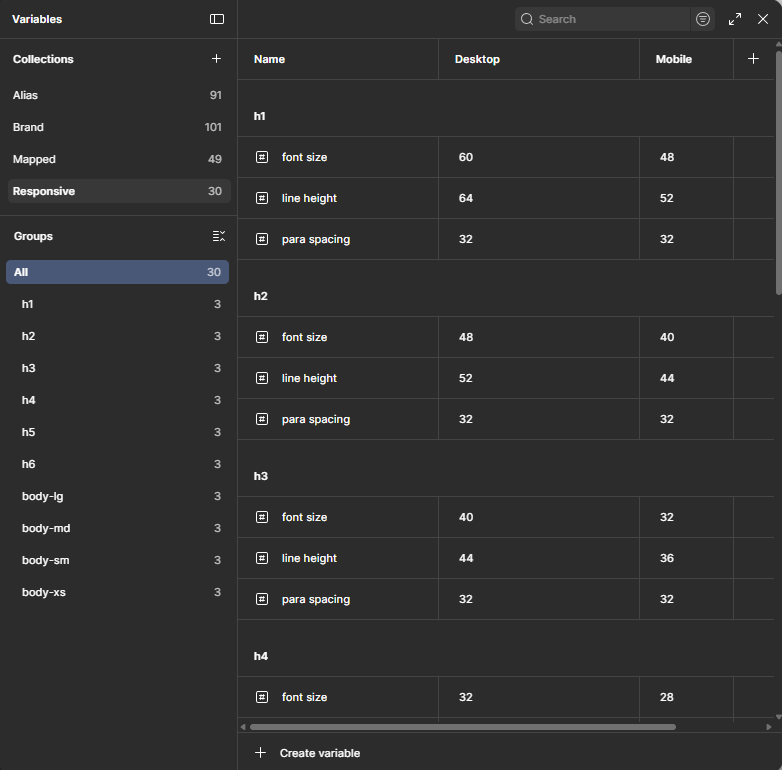Select the Responsive collection
This screenshot has height=770, width=782.
[x=119, y=191]
